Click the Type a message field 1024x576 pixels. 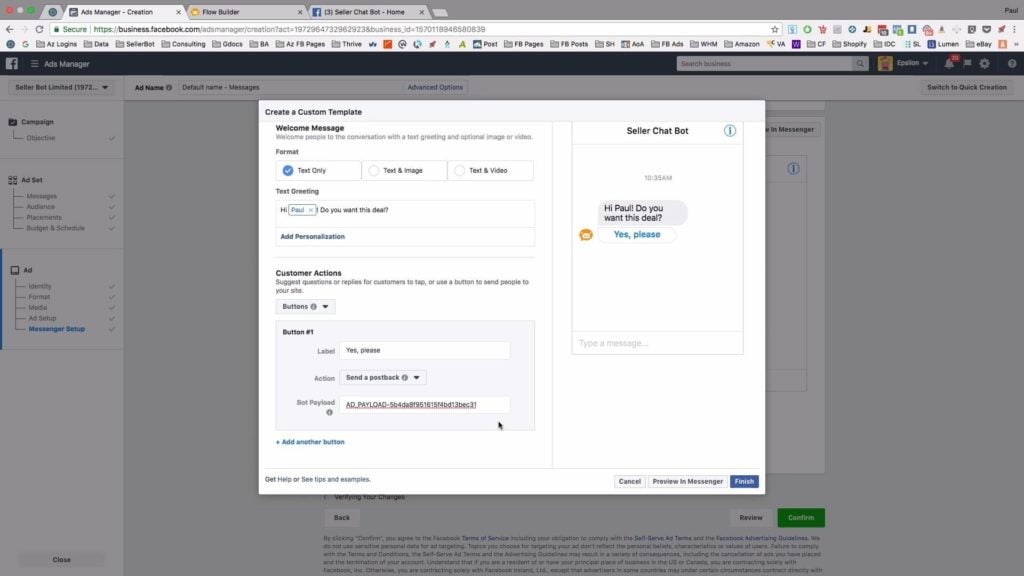(x=657, y=343)
